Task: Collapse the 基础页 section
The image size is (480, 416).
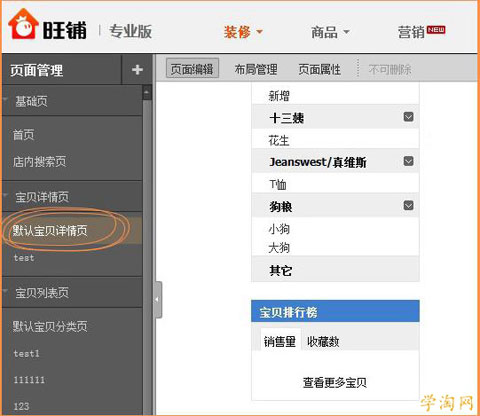Action: (5, 99)
